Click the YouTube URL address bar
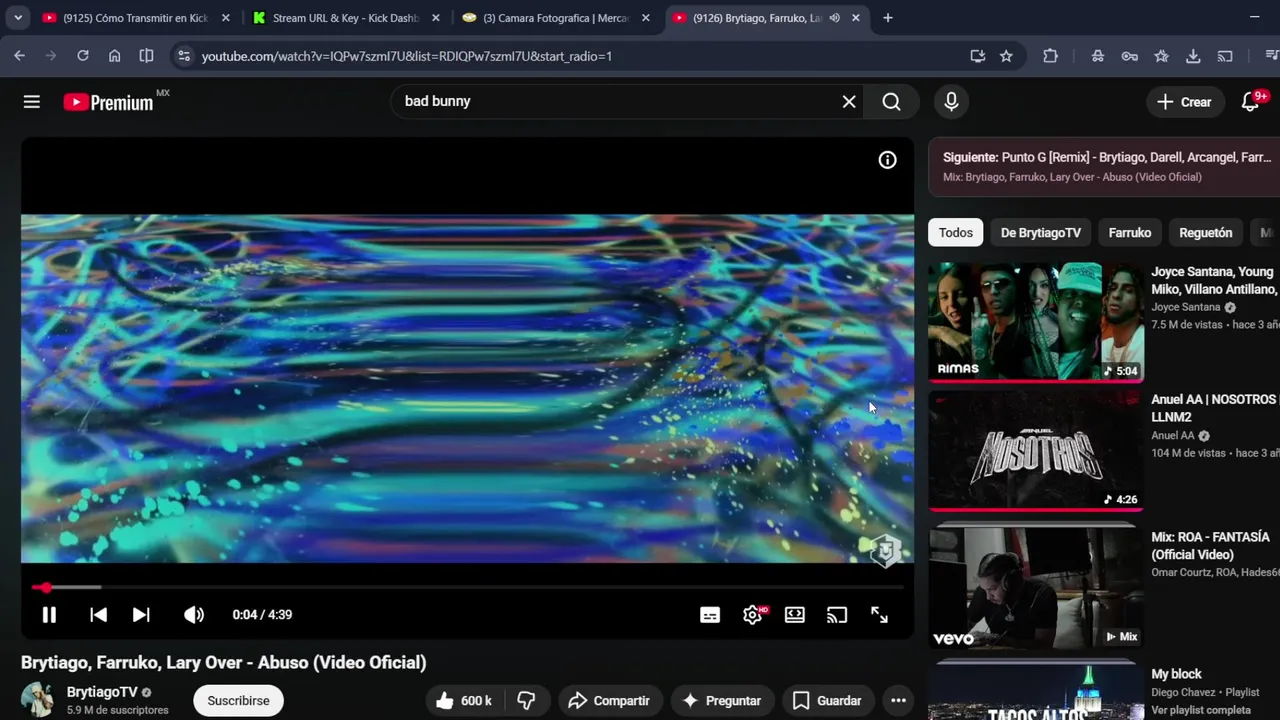Viewport: 1280px width, 720px height. [x=407, y=56]
